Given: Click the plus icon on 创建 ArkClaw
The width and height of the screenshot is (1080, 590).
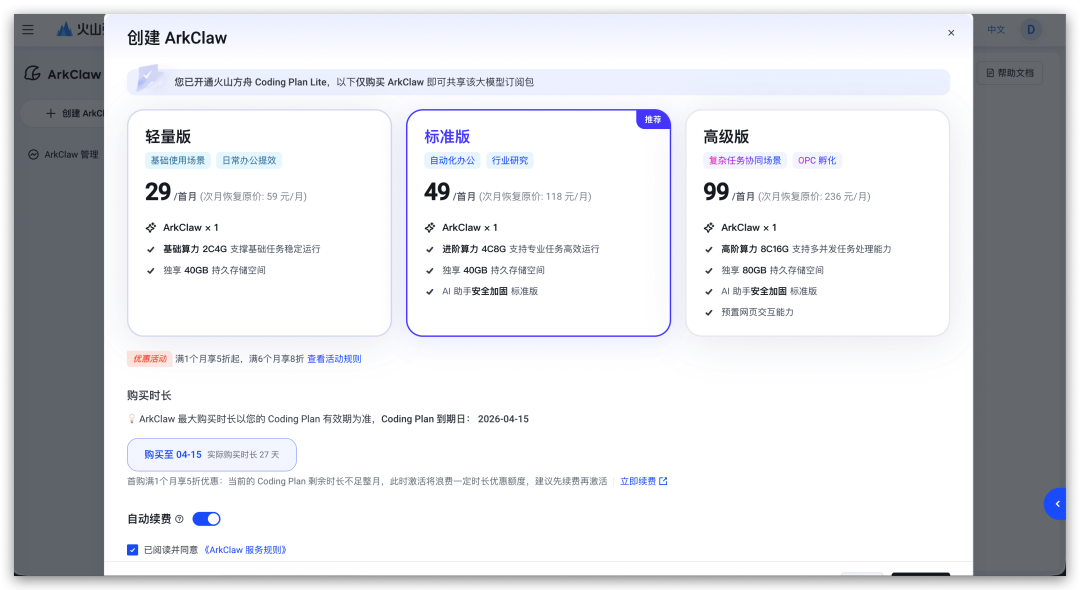Looking at the screenshot, I should pos(50,113).
